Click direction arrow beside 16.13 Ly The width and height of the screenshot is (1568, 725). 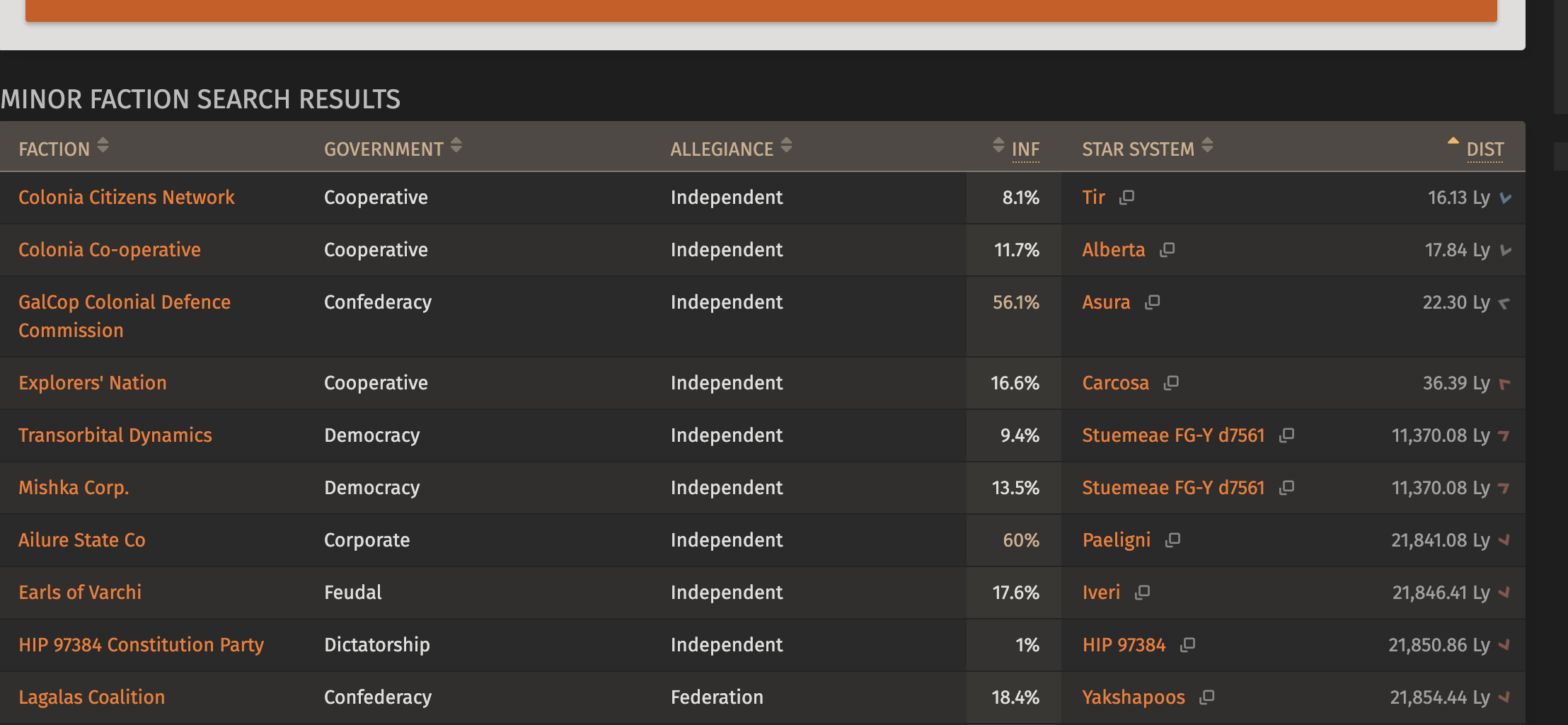coord(1505,198)
